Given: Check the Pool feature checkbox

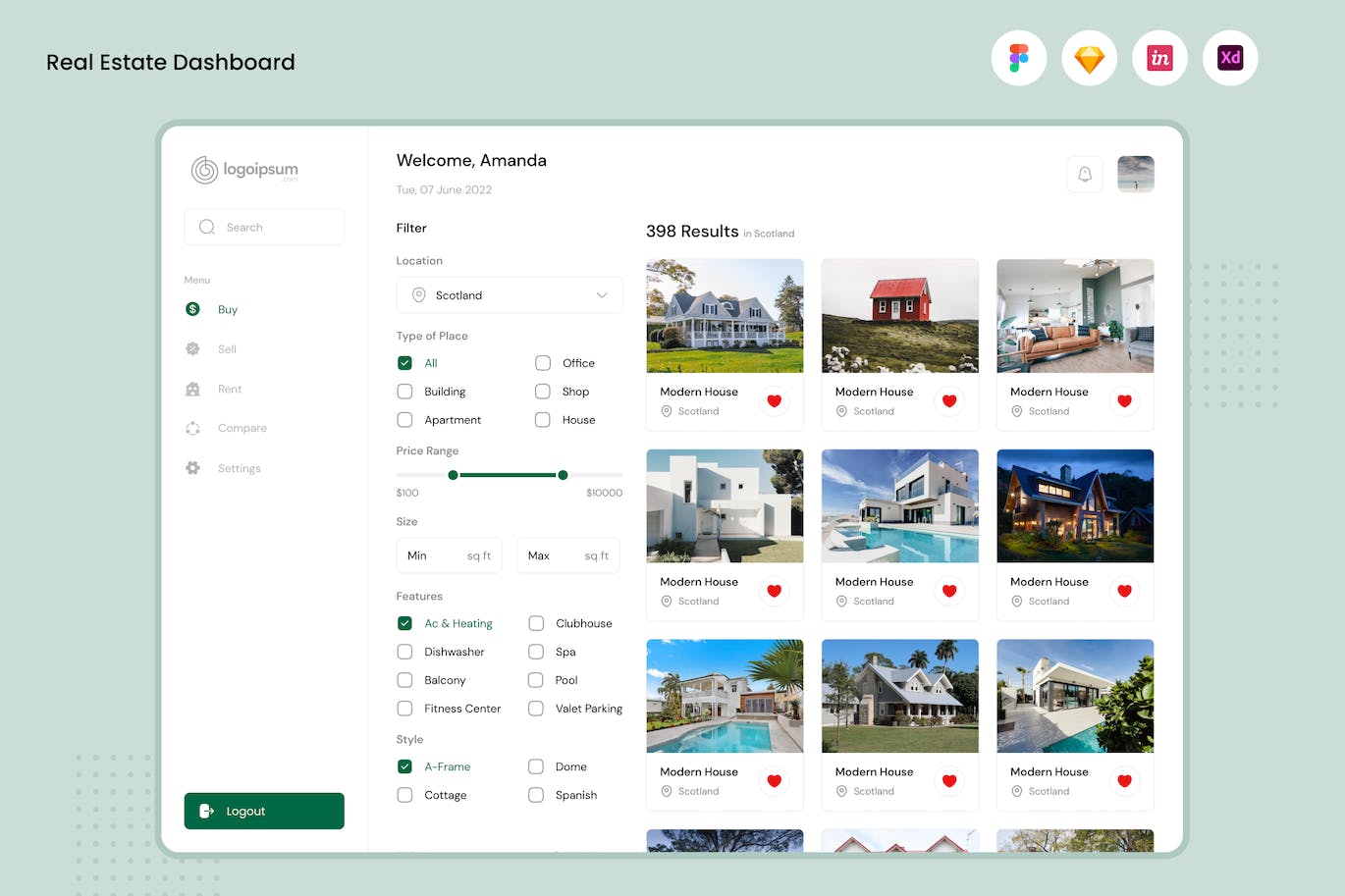Looking at the screenshot, I should pyautogui.click(x=536, y=680).
